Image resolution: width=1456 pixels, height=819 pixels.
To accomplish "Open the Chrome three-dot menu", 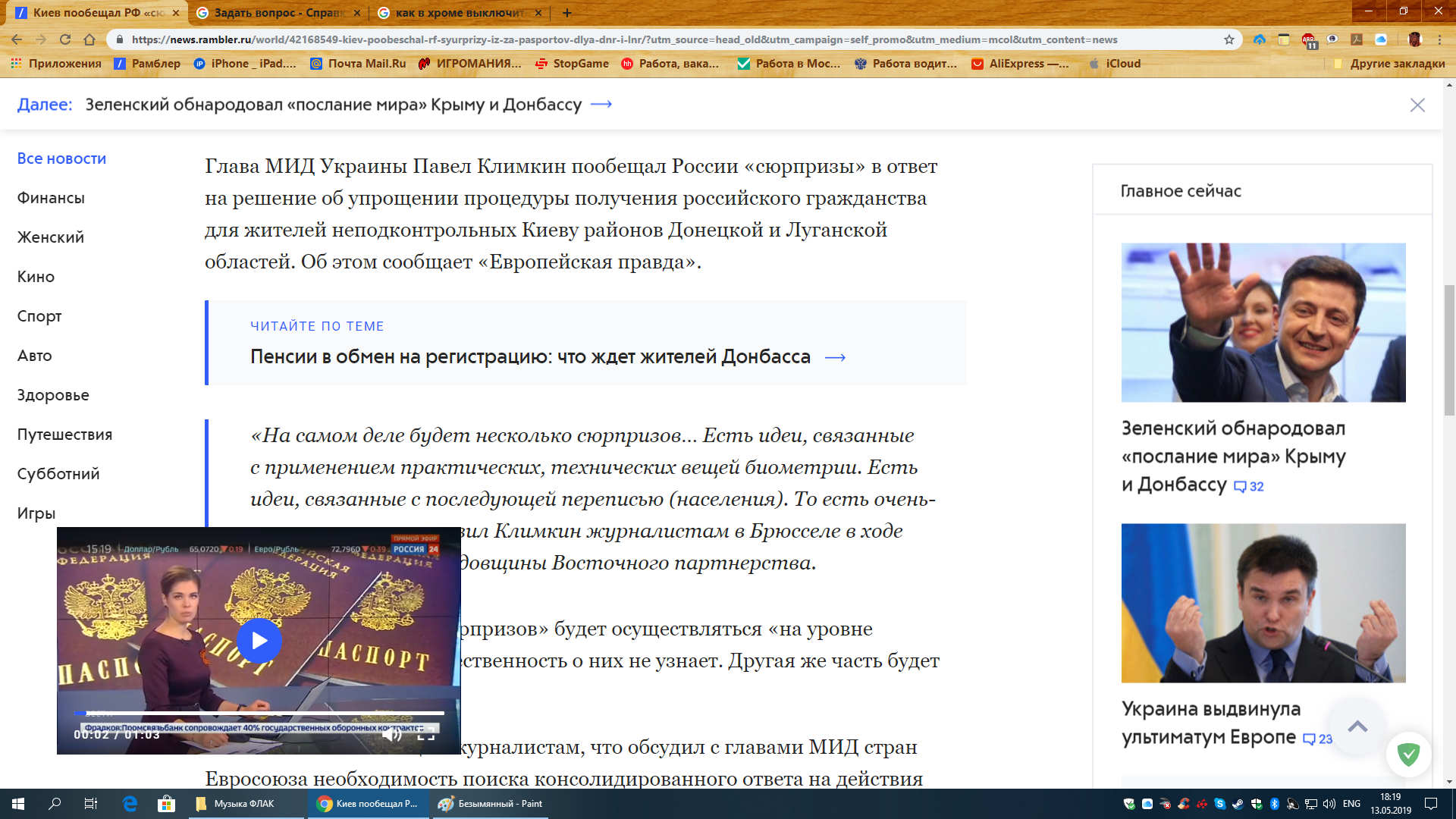I will pyautogui.click(x=1439, y=39).
